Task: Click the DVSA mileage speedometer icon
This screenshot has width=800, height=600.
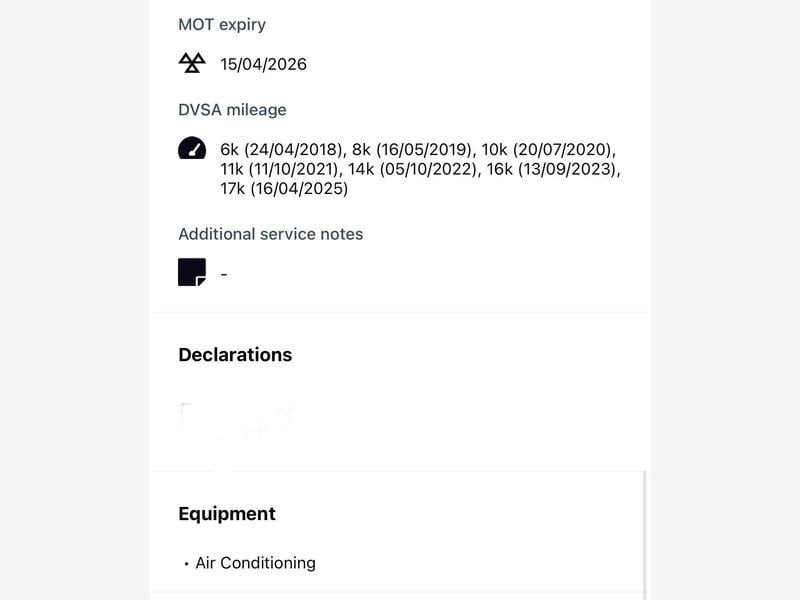Action: coord(192,148)
